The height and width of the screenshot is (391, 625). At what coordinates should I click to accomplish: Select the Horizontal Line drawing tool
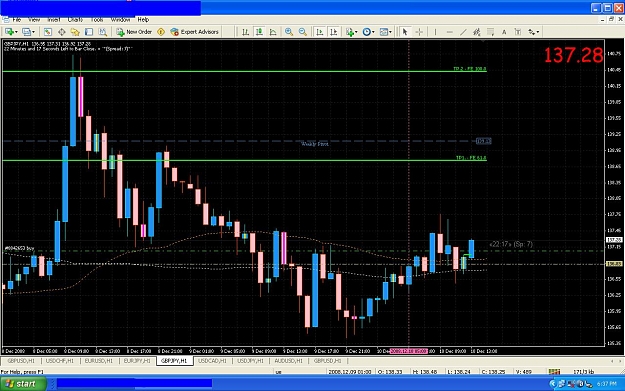click(449, 31)
